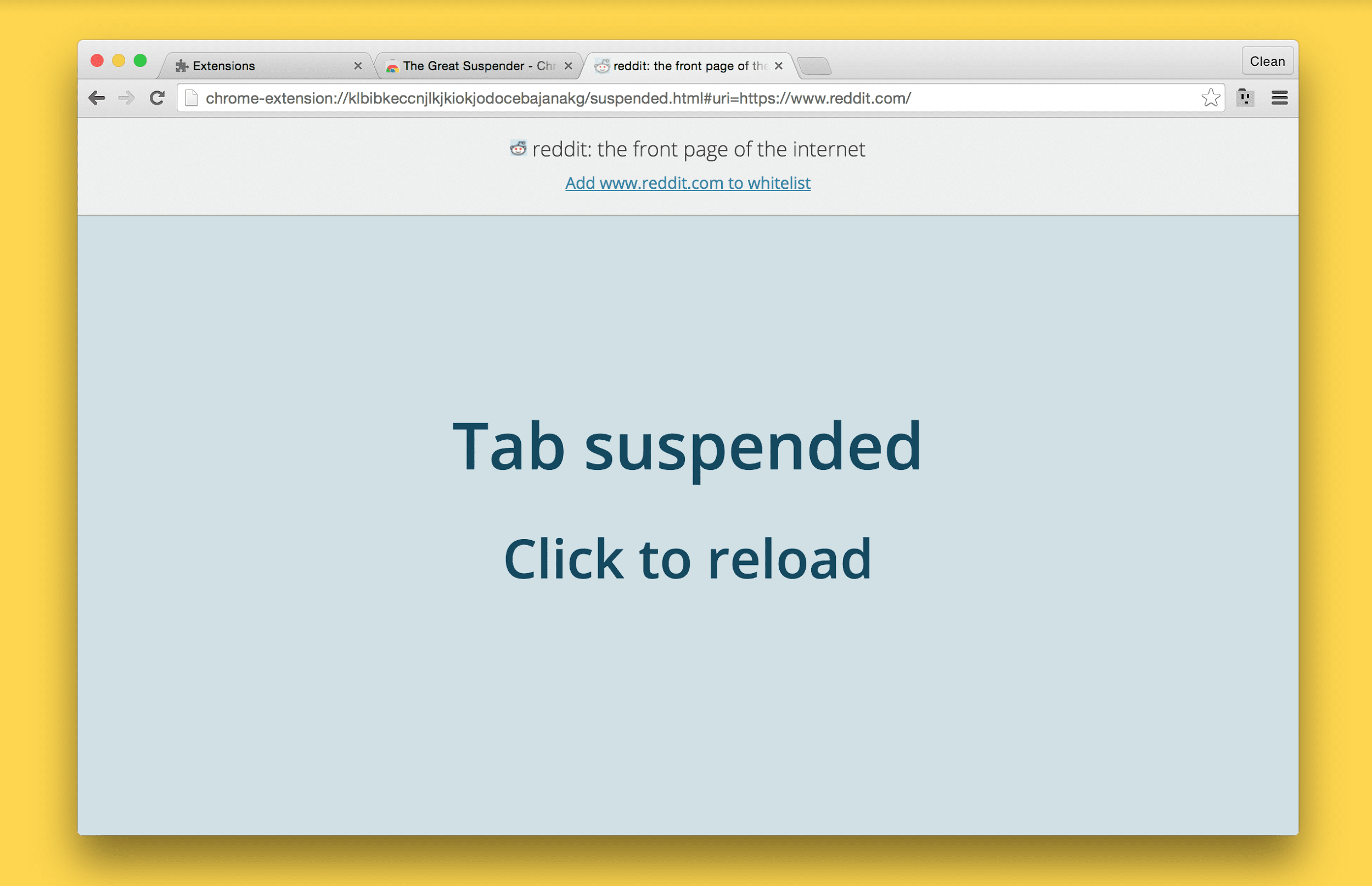Click the address bar URL field
This screenshot has height=886, width=1372.
(686, 98)
